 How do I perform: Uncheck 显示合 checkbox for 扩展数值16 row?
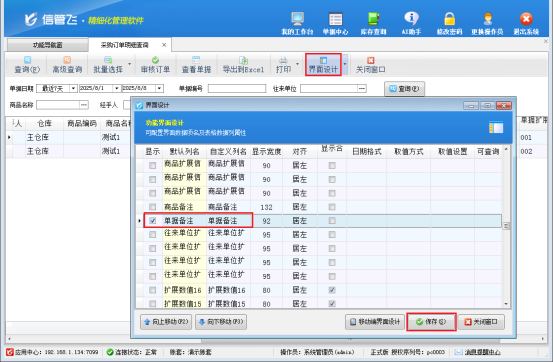(x=332, y=290)
